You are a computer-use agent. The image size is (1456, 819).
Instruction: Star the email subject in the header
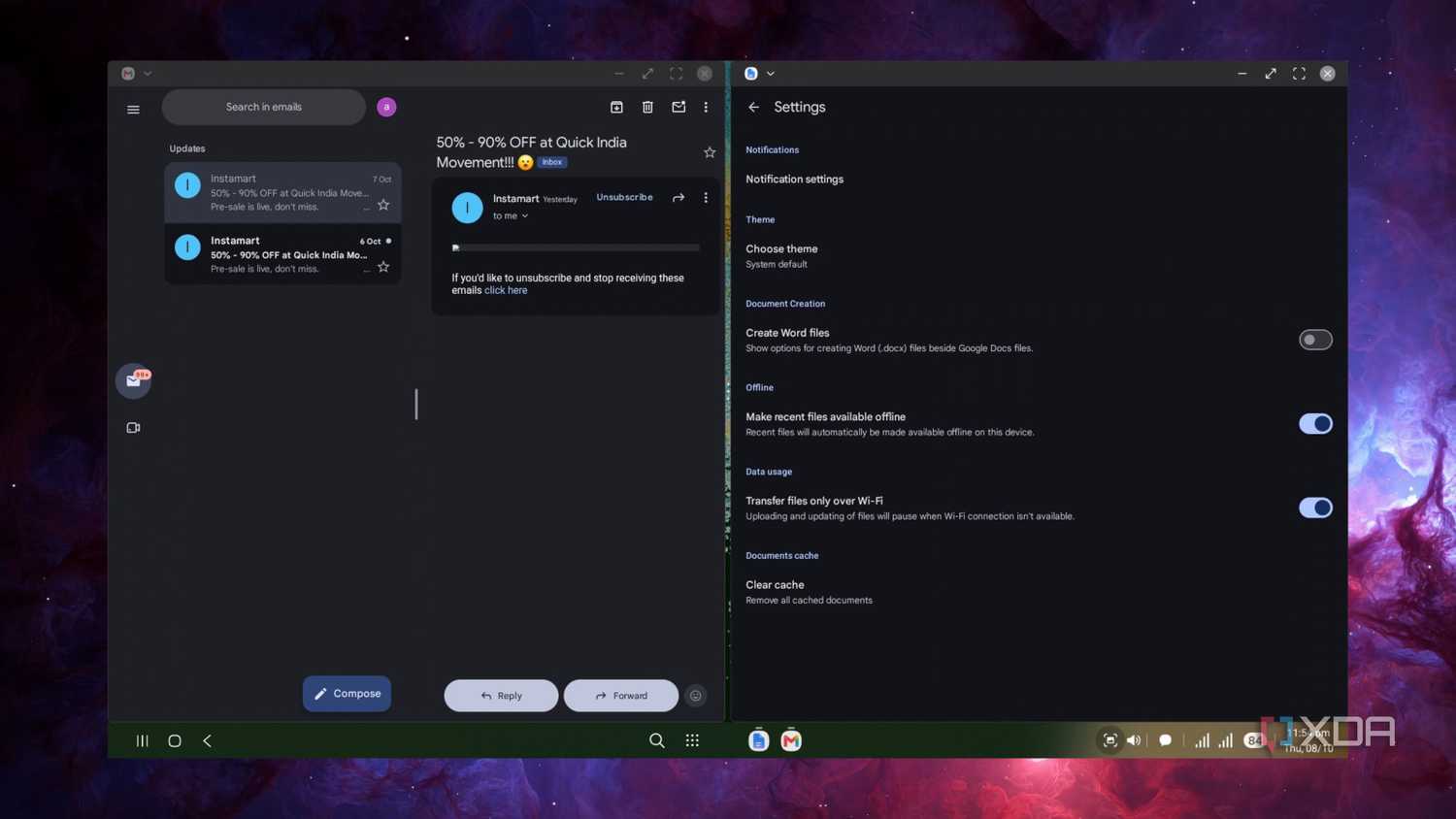pos(710,152)
